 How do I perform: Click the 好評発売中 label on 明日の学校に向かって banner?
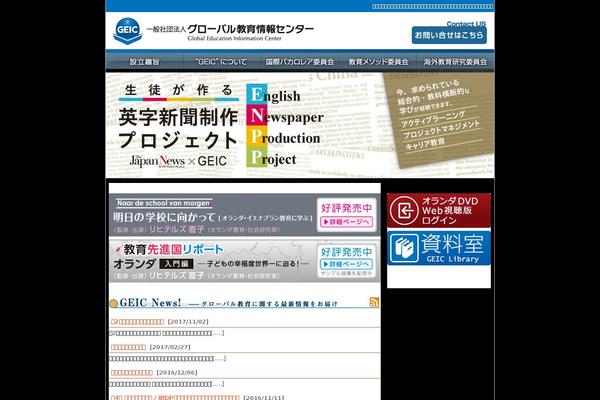[346, 208]
